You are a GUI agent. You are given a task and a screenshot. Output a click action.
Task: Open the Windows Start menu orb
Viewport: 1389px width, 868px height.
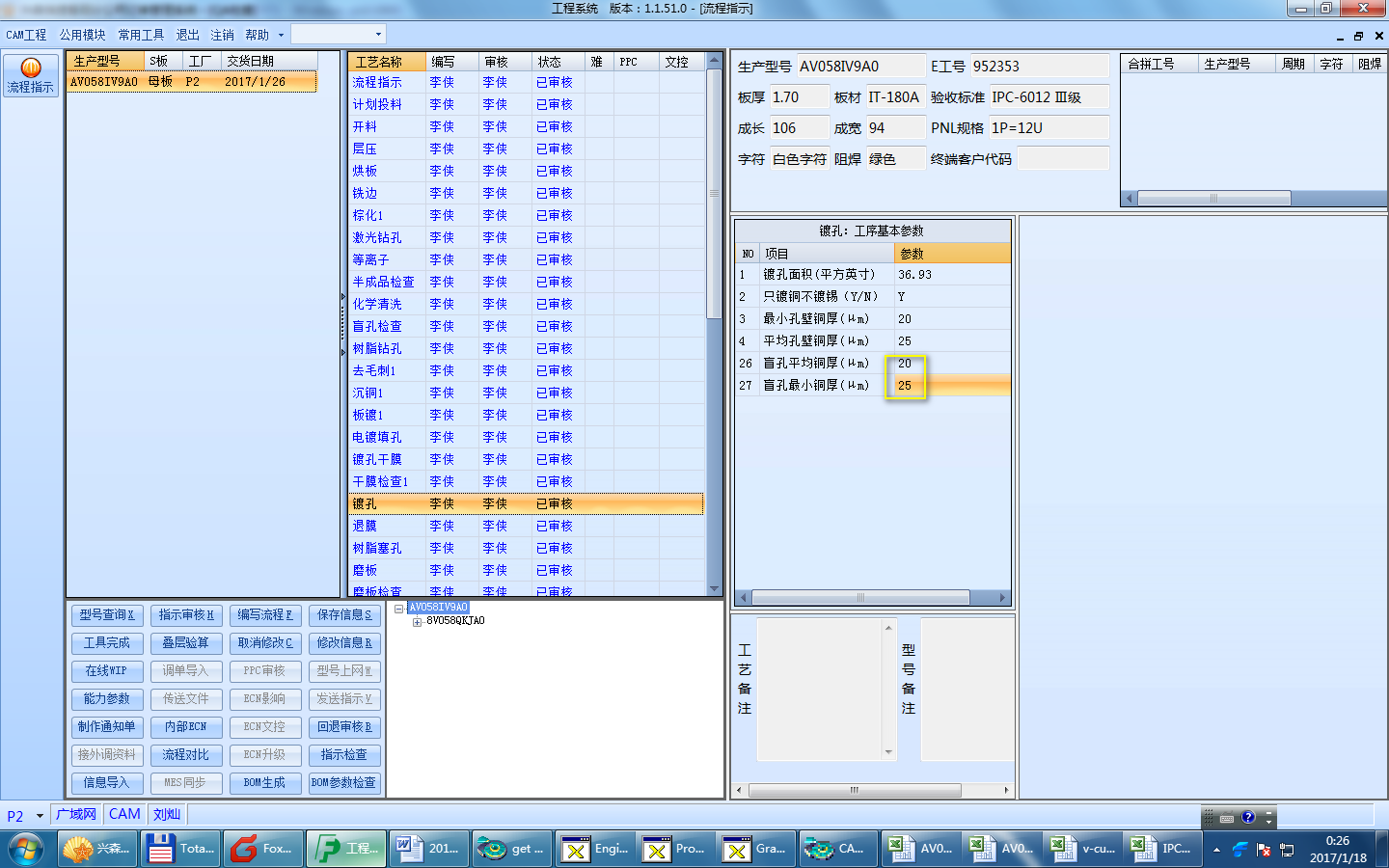[26, 849]
